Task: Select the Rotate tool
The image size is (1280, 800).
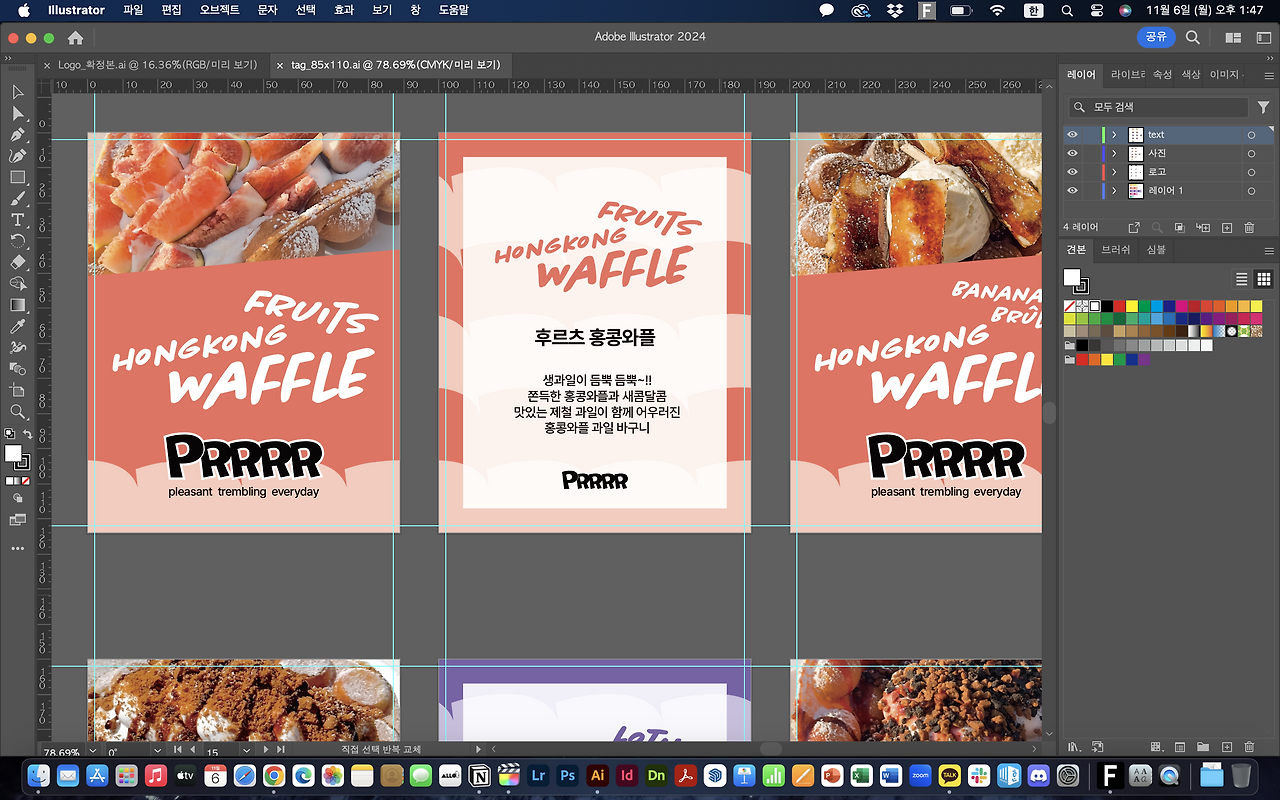Action: [x=18, y=241]
